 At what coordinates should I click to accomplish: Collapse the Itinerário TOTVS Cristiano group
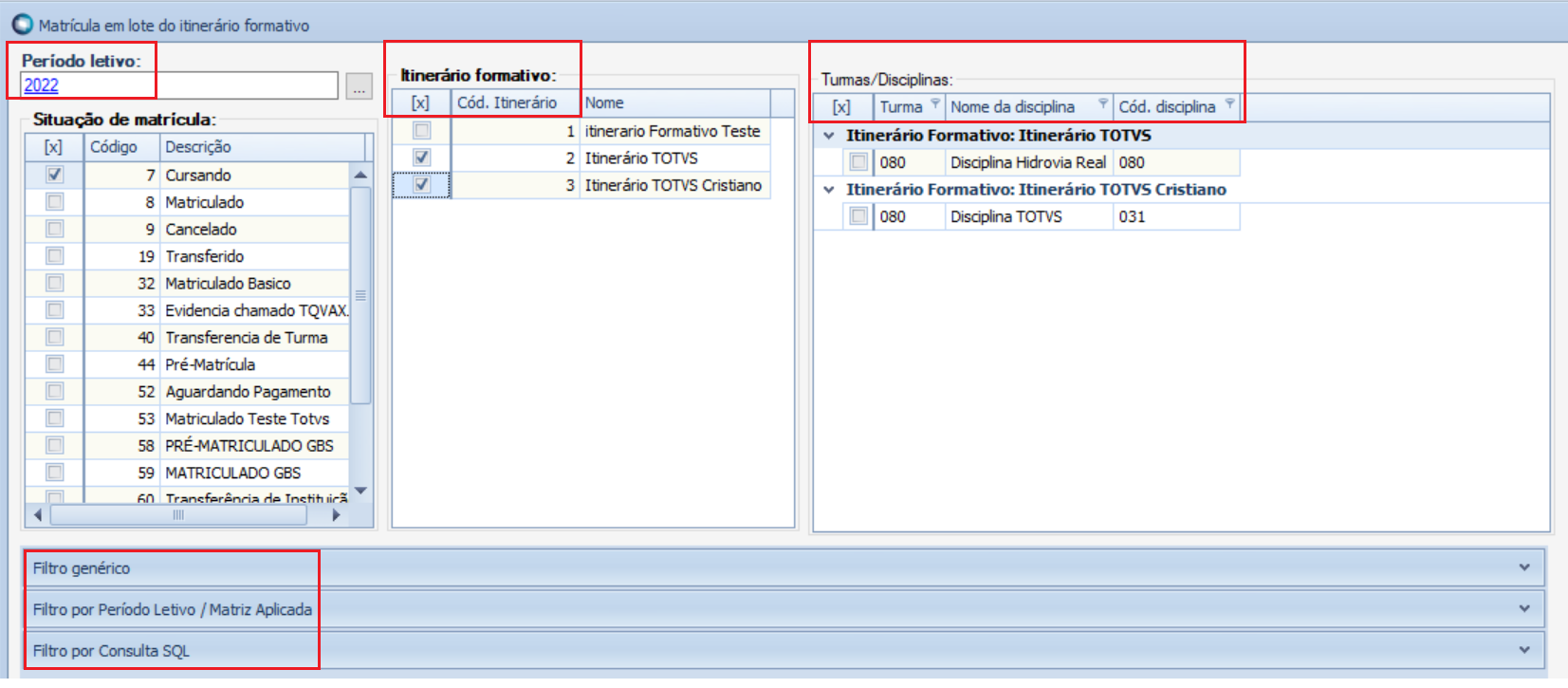829,190
